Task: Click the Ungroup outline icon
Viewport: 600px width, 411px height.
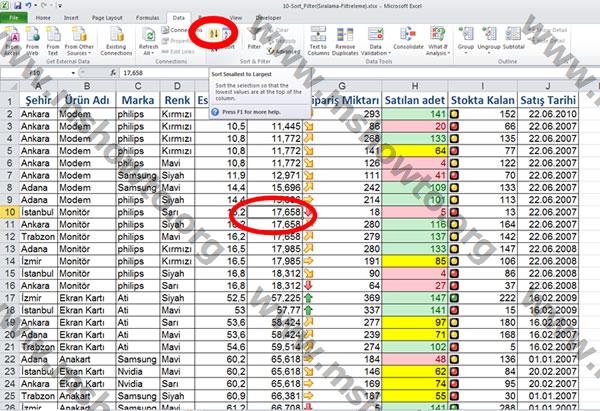Action: (489, 34)
